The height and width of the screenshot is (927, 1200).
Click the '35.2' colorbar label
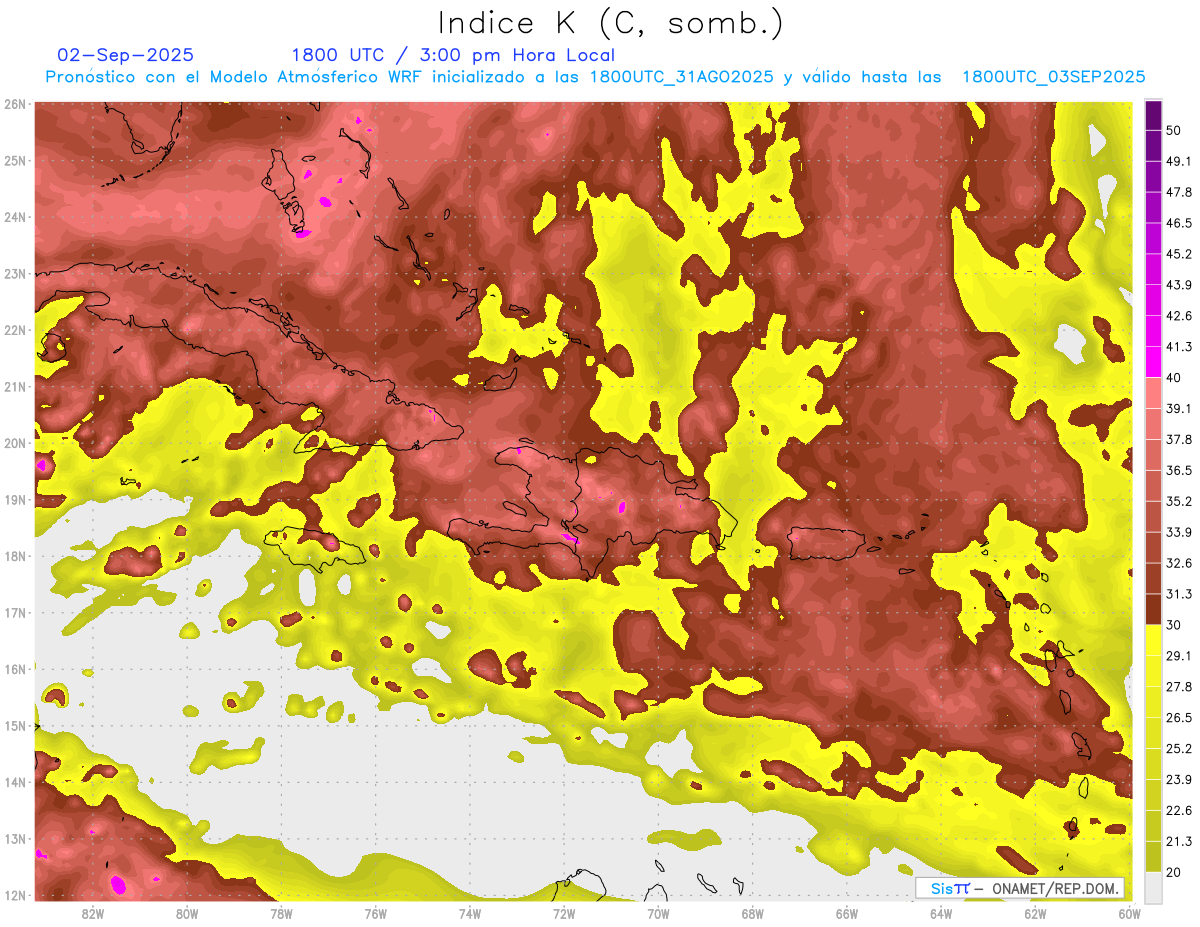[x=1178, y=501]
